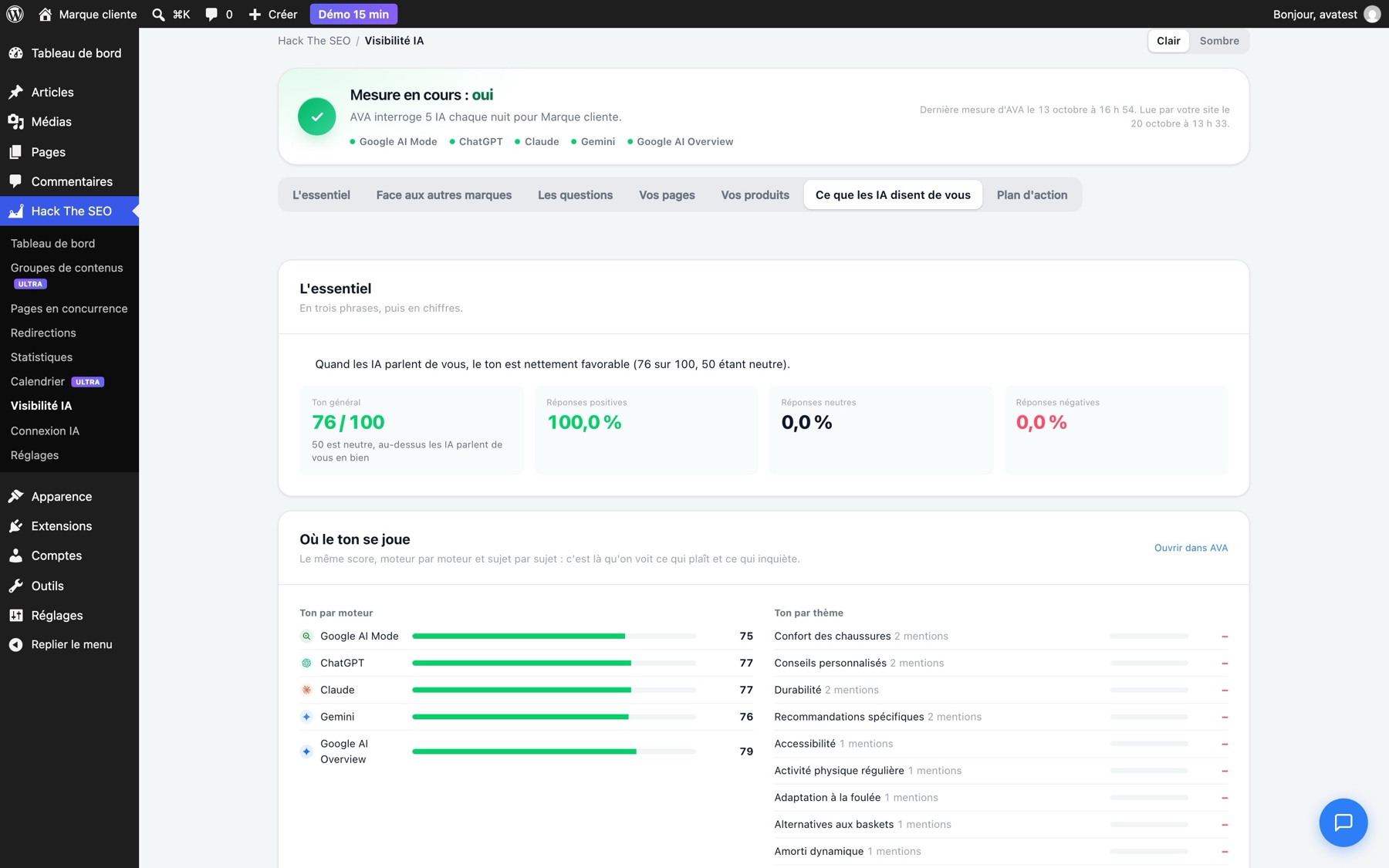The image size is (1389, 868).
Task: Click the Réponses négatives 0,0 % card
Action: click(1116, 430)
